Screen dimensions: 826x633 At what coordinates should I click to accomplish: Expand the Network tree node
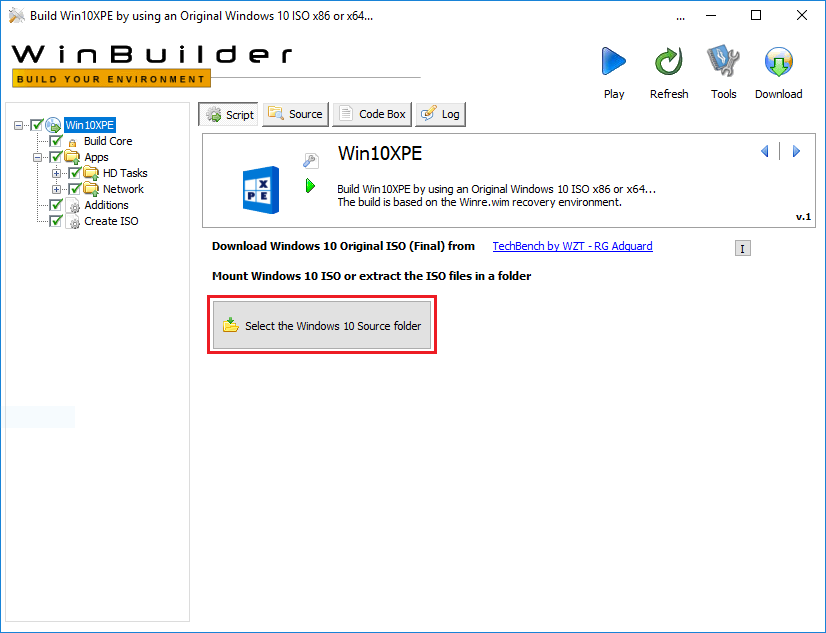pyautogui.click(x=56, y=190)
